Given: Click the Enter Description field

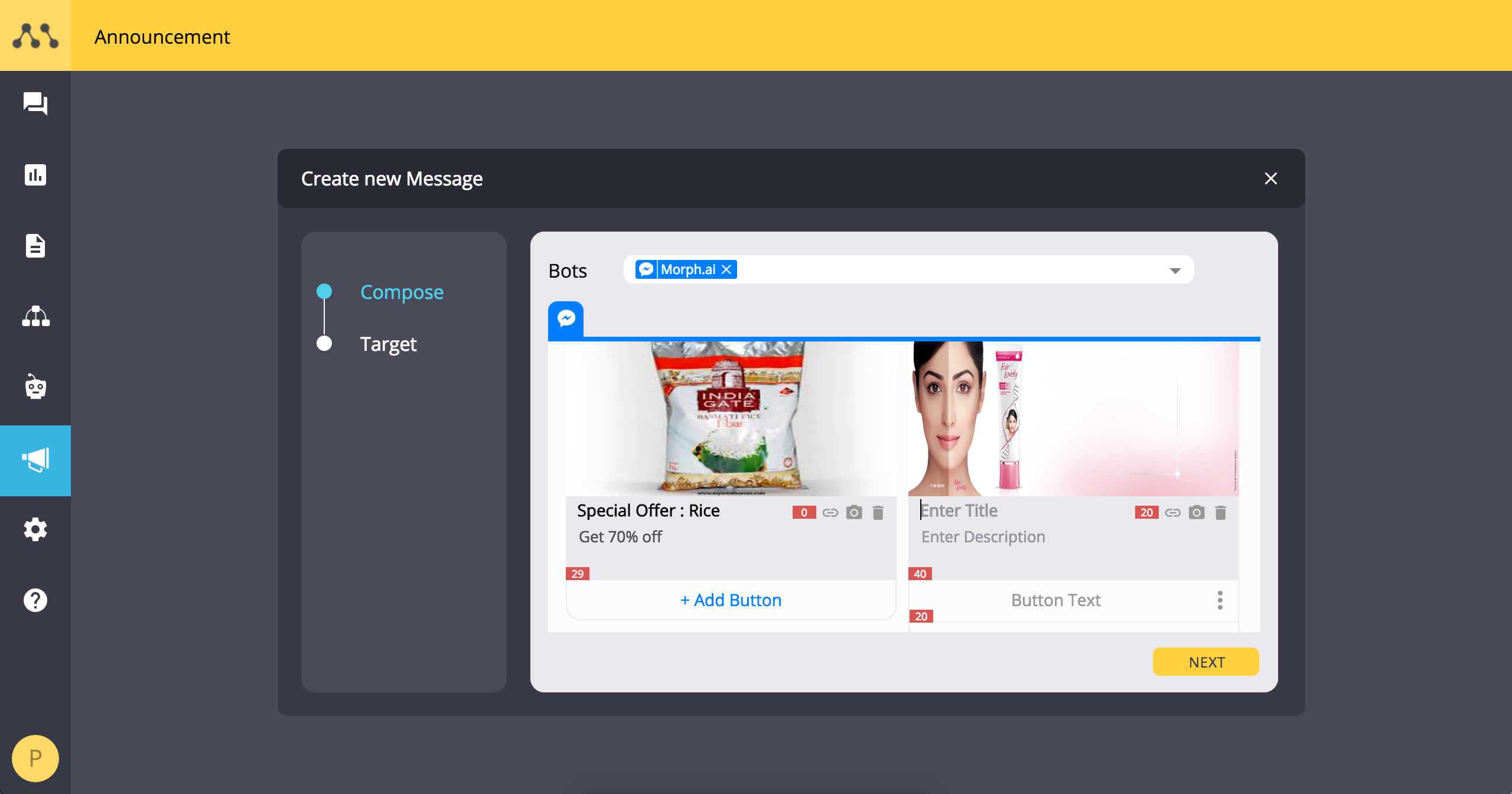Looking at the screenshot, I should tap(983, 536).
